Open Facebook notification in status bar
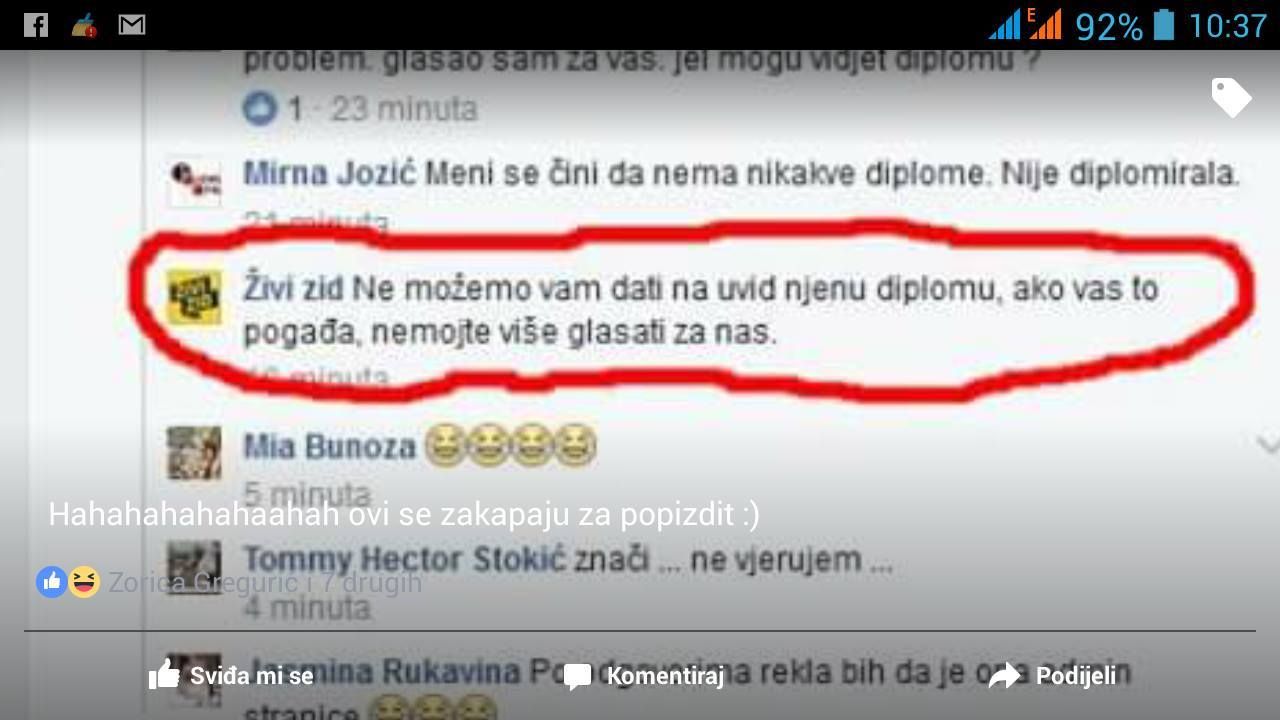Viewport: 1280px width, 720px height. tap(36, 24)
